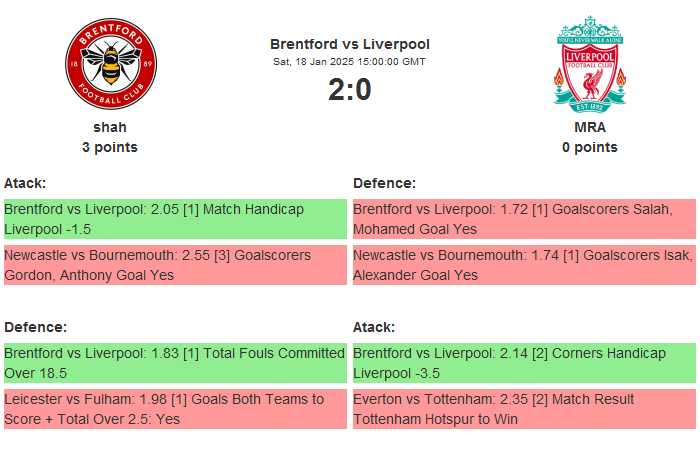The image size is (700, 460).
Task: Select the Isak, Alexander goalscorer bet
Action: (x=523, y=265)
